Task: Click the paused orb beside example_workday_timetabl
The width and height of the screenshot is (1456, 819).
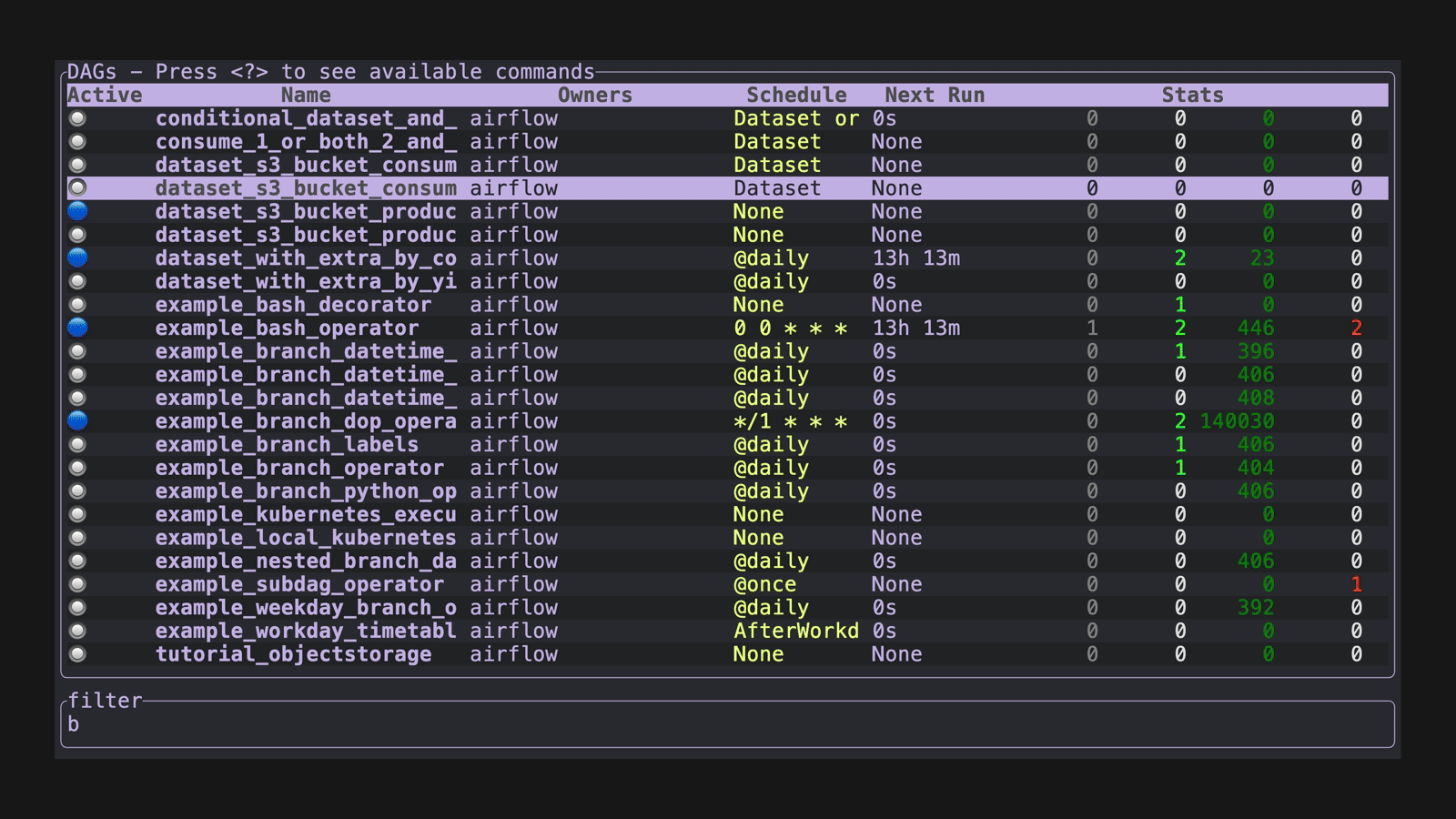Action: [77, 631]
